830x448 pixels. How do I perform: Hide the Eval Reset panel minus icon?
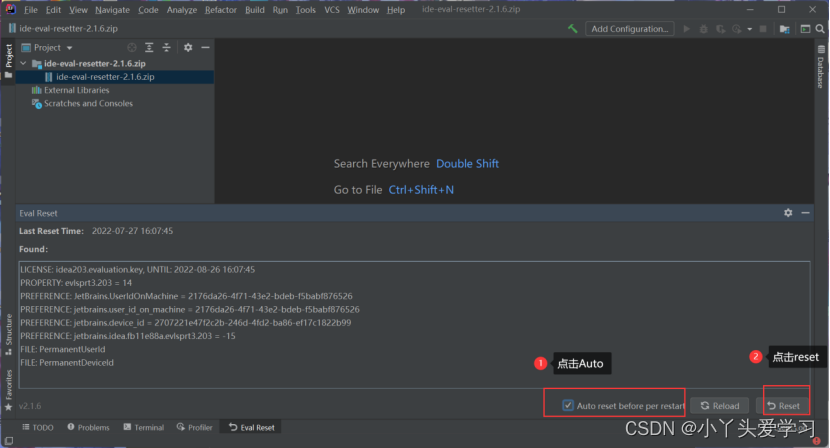[805, 213]
